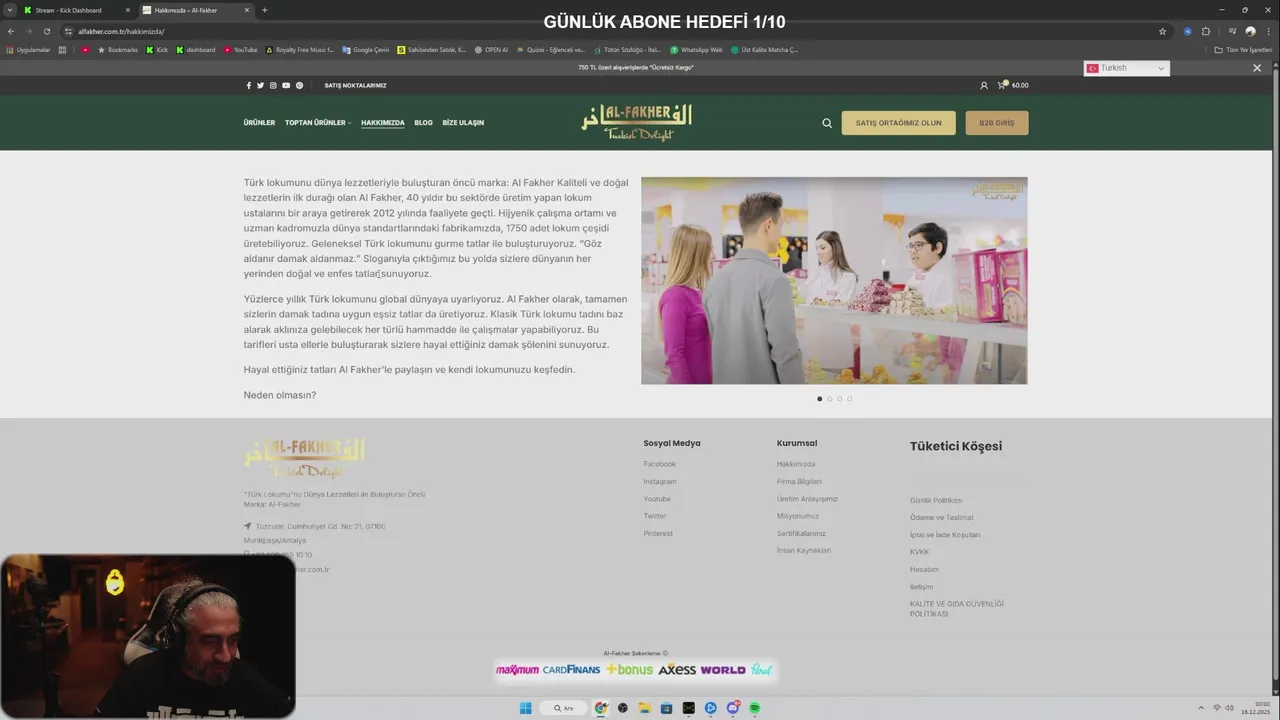The height and width of the screenshot is (720, 1280).
Task: Open ÜRÜNLER menu item
Action: click(259, 123)
